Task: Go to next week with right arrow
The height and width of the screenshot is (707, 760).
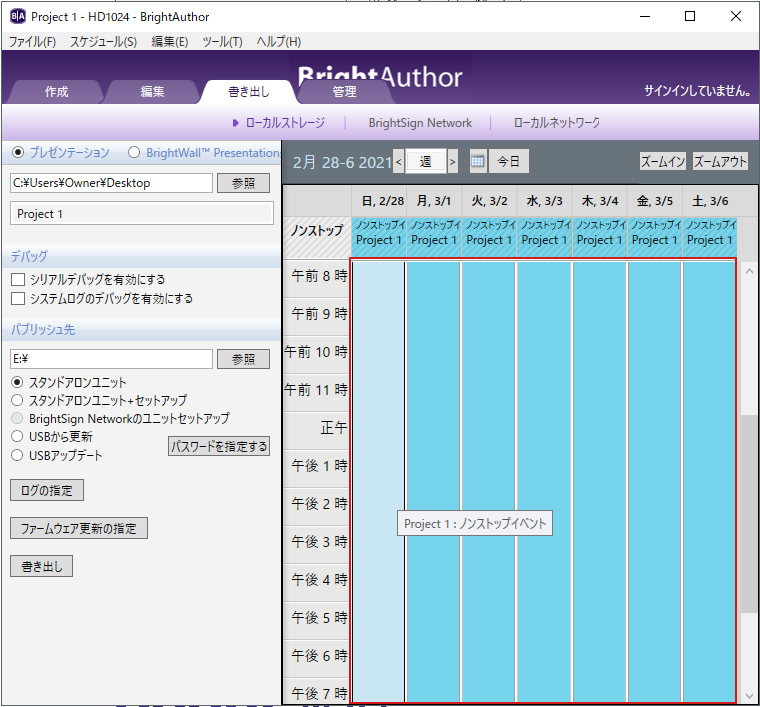Action: [452, 161]
